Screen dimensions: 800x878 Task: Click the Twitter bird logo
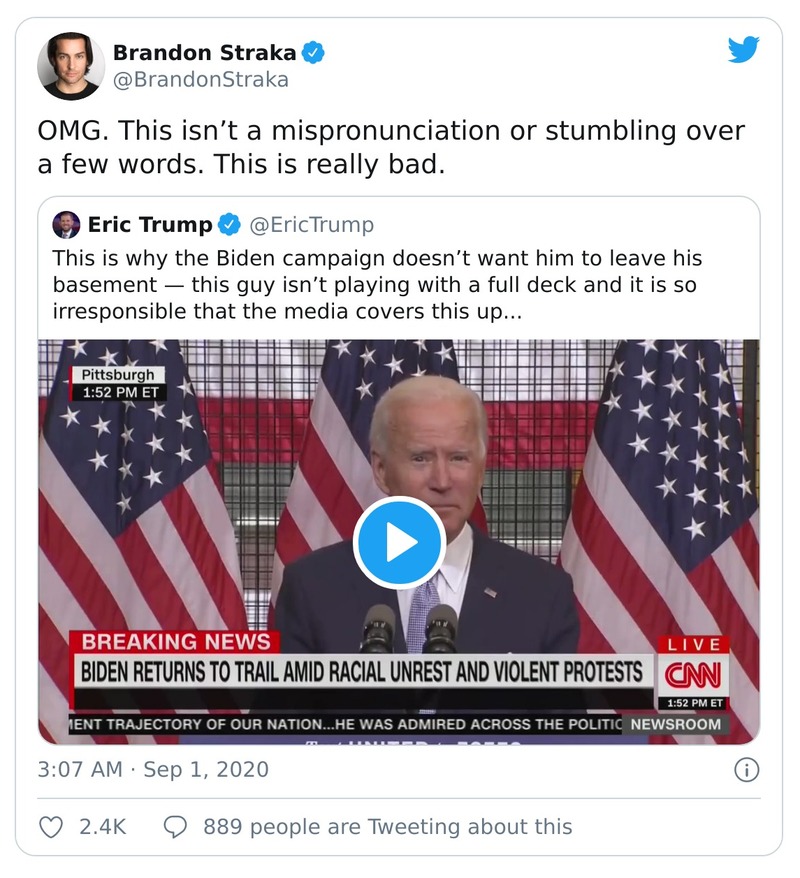coord(743,51)
